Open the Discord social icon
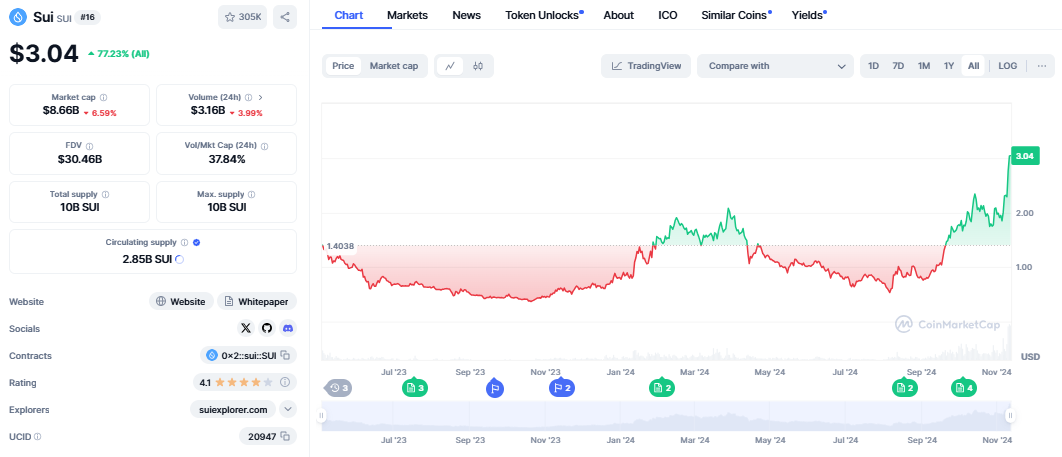The height and width of the screenshot is (457, 1062). [288, 328]
